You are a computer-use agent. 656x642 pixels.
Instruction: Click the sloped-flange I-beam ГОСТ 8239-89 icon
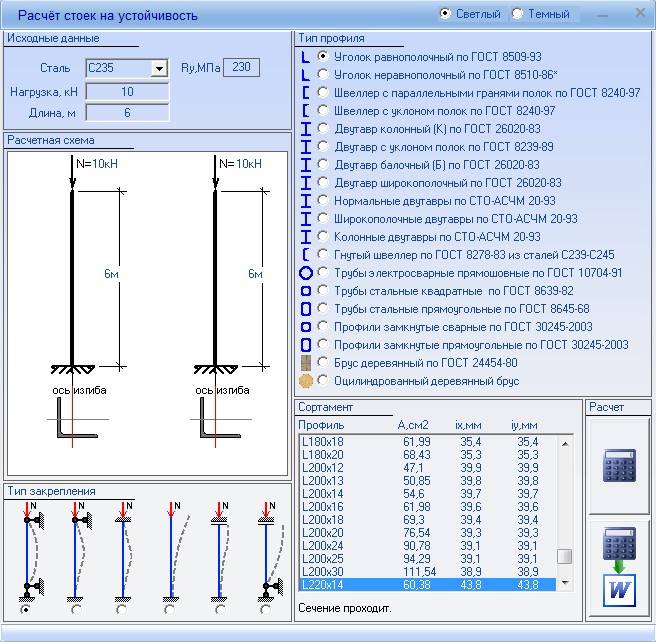pos(306,147)
